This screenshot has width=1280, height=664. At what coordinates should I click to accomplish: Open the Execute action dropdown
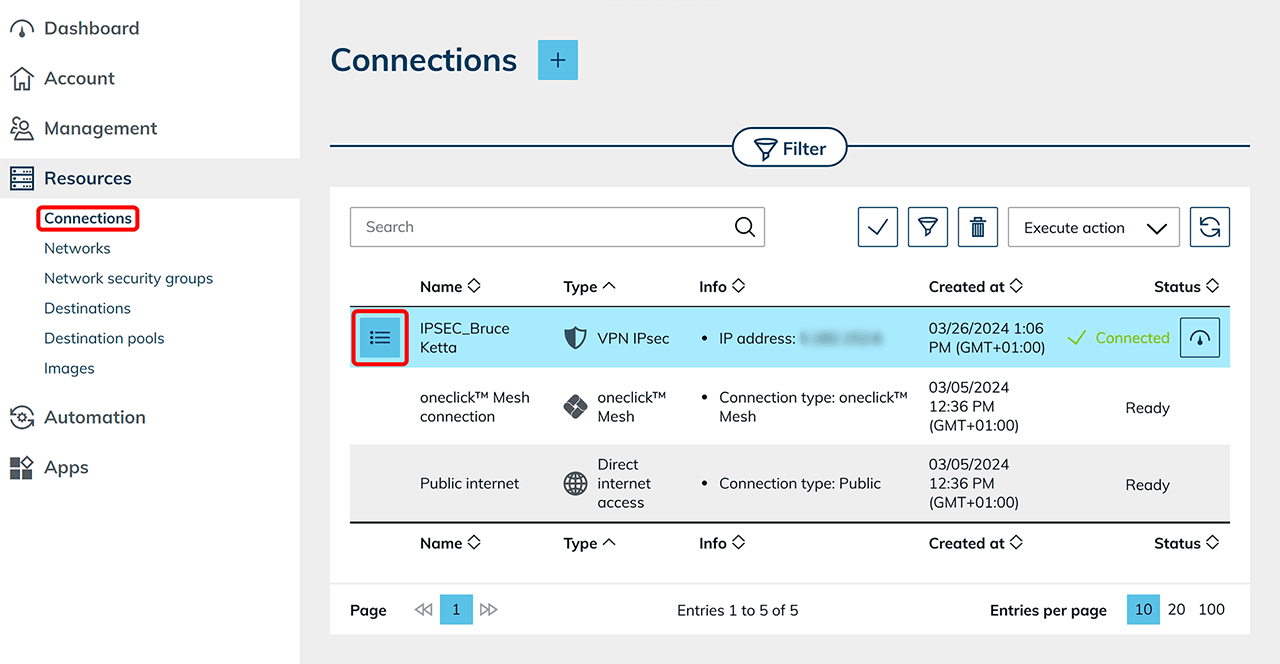(x=1093, y=227)
